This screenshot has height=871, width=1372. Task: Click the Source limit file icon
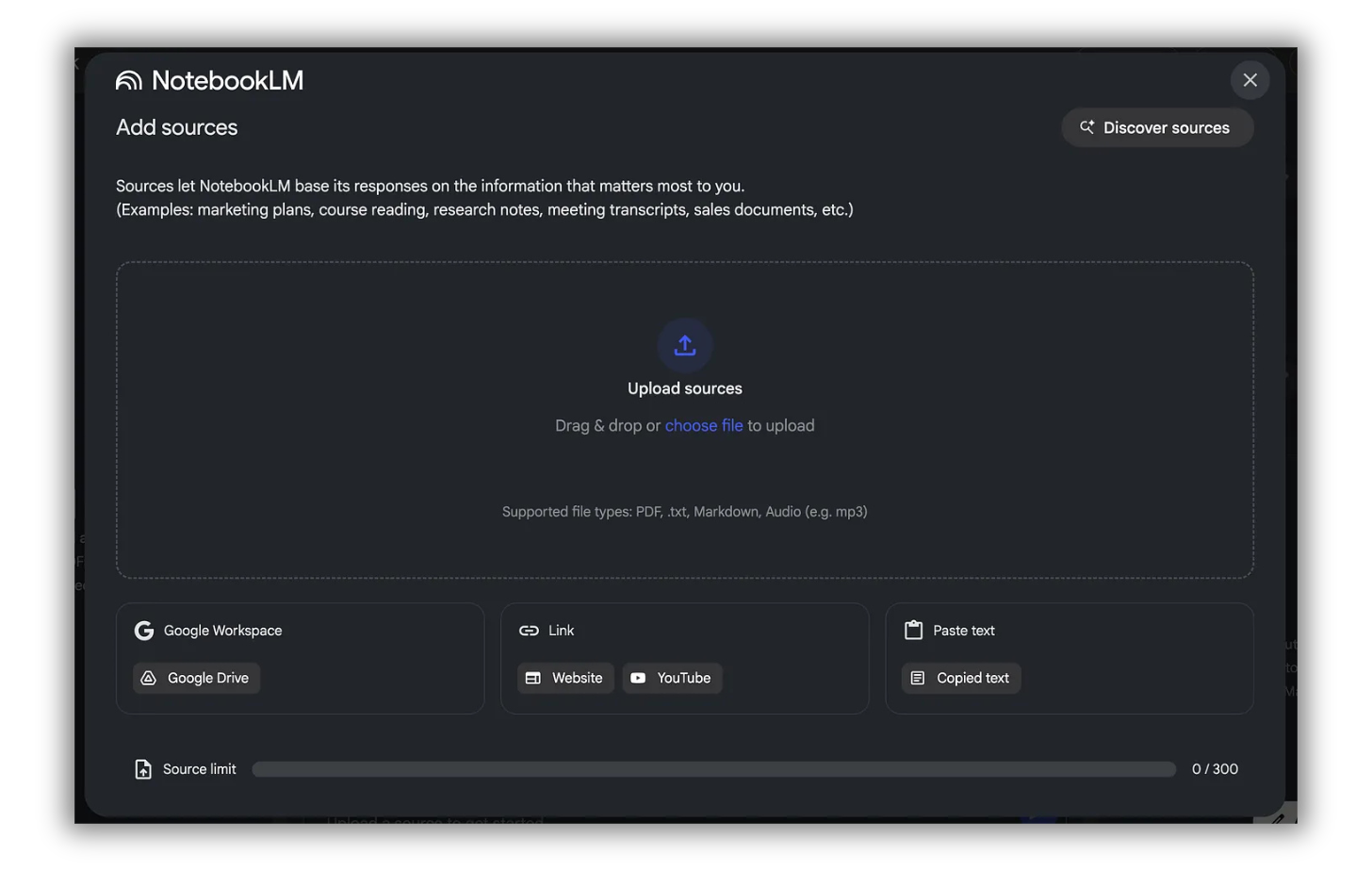coord(143,769)
